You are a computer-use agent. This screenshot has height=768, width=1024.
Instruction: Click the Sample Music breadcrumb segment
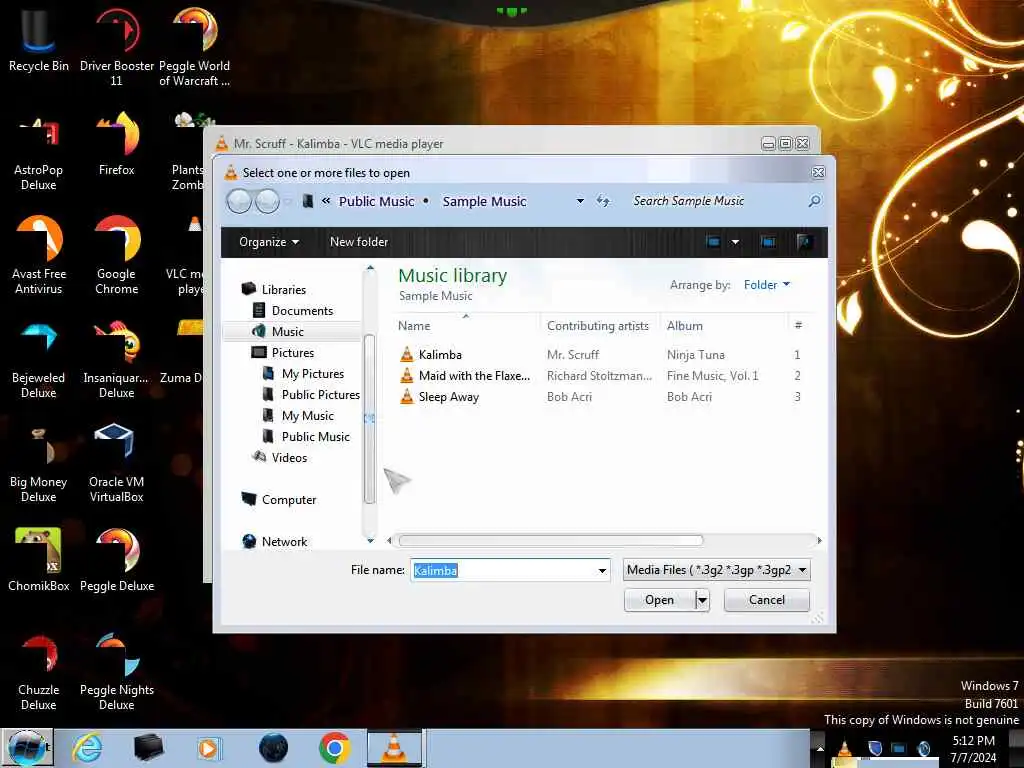point(484,202)
